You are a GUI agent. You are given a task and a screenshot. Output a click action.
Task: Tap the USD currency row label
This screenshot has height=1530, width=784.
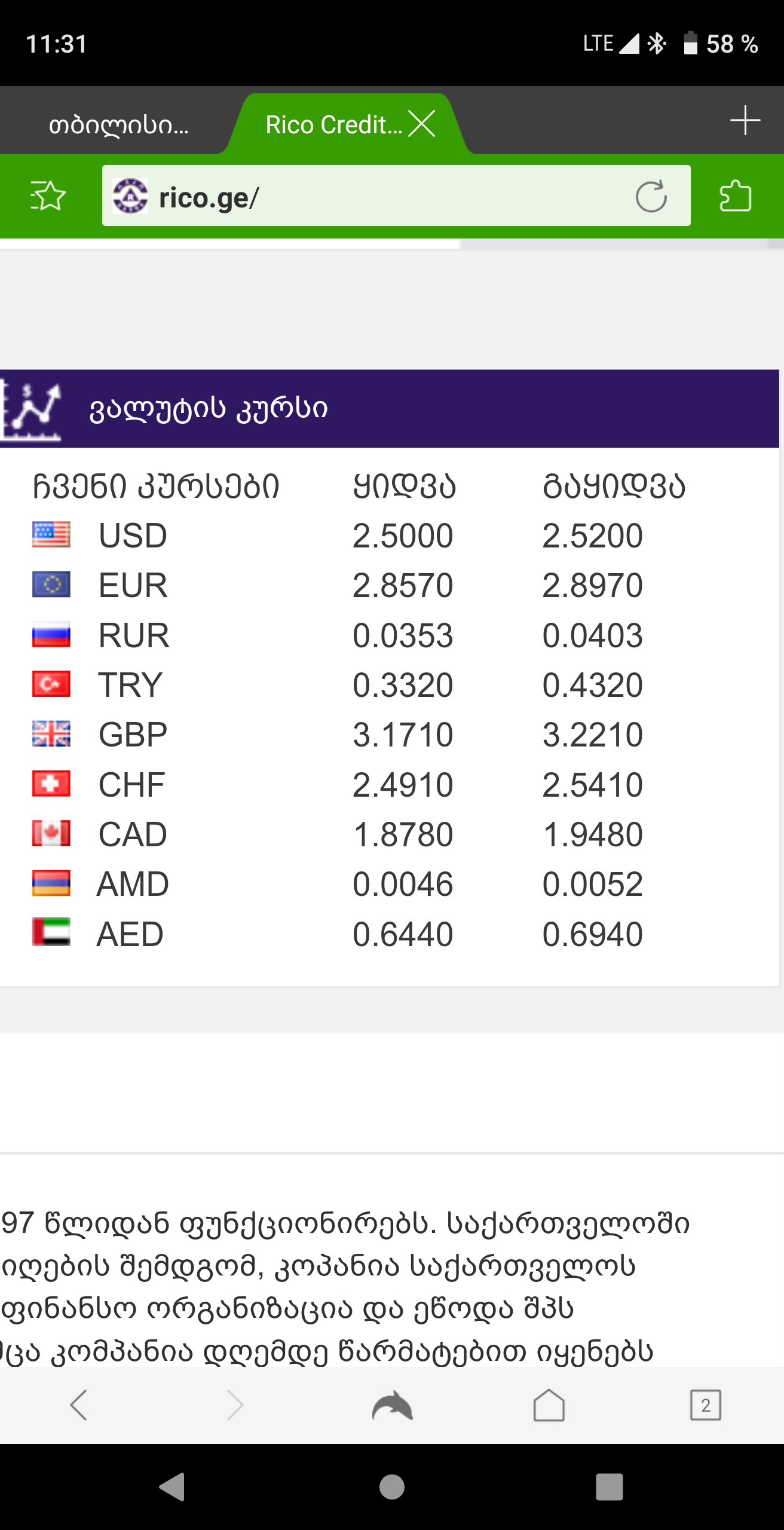click(x=133, y=535)
